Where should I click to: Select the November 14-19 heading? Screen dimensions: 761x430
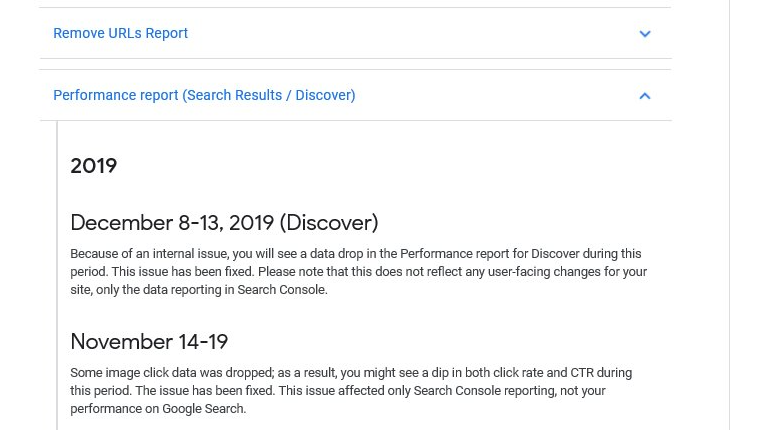[x=149, y=342]
